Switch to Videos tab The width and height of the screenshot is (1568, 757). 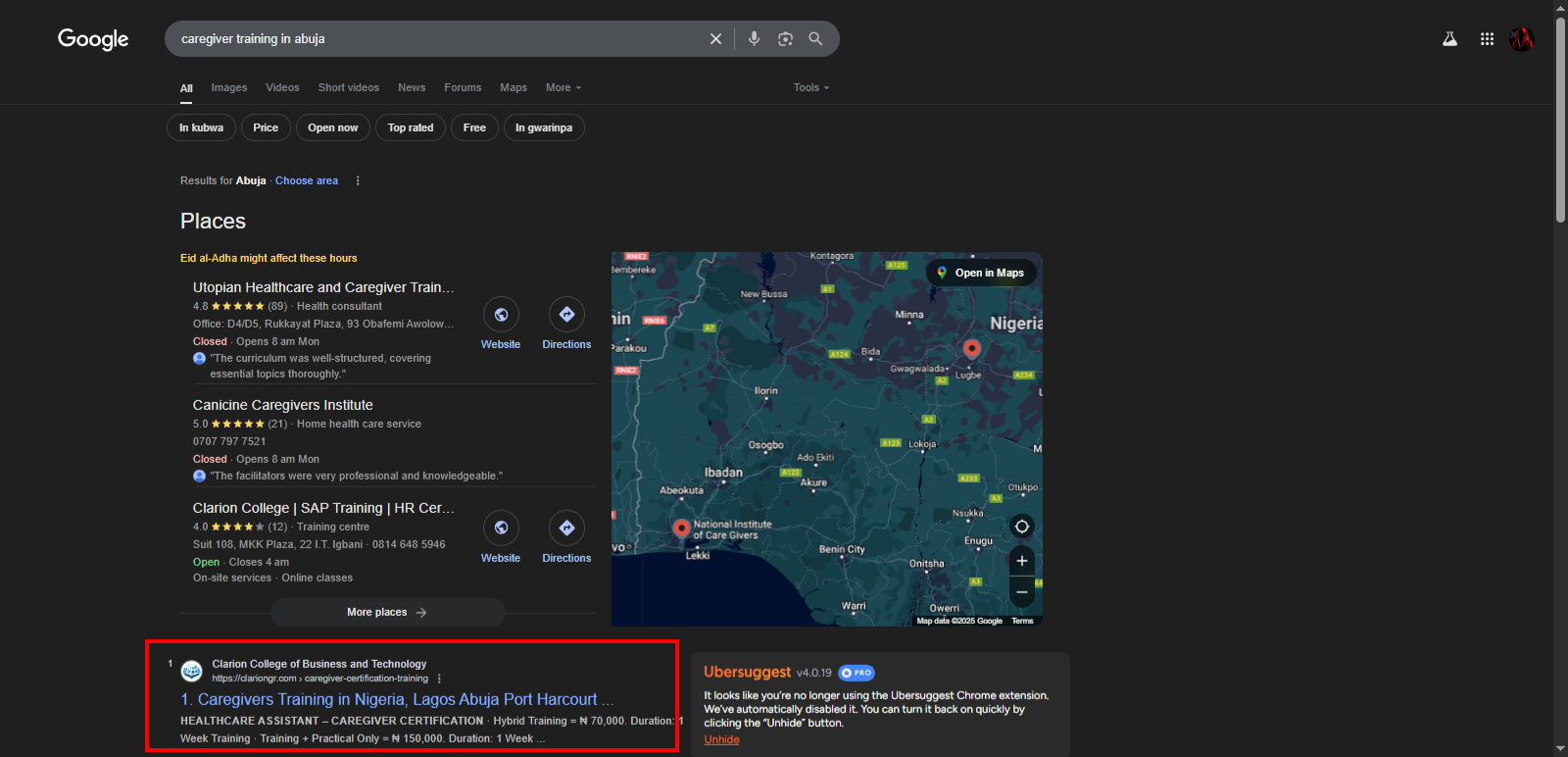point(282,87)
